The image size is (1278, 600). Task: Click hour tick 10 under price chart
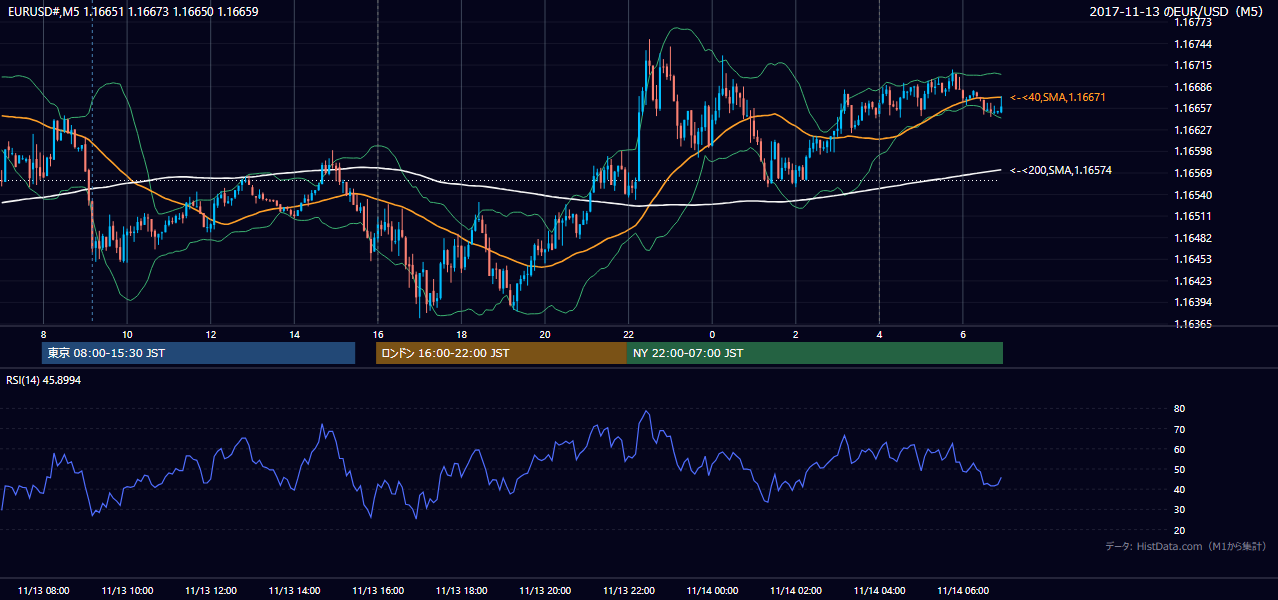[127, 334]
